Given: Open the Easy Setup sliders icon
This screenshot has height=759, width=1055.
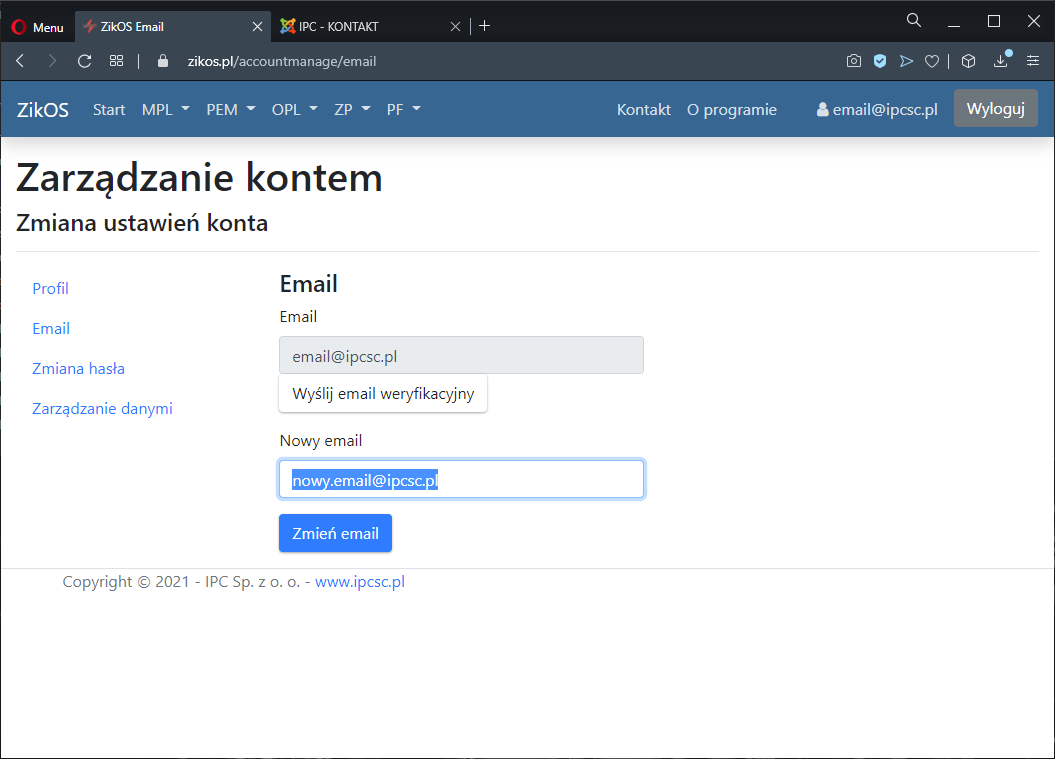Looking at the screenshot, I should tap(1033, 61).
